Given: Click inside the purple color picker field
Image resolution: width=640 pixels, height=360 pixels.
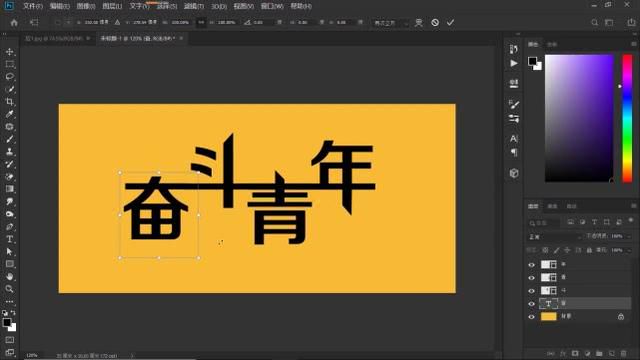Looking at the screenshot, I should click(579, 118).
